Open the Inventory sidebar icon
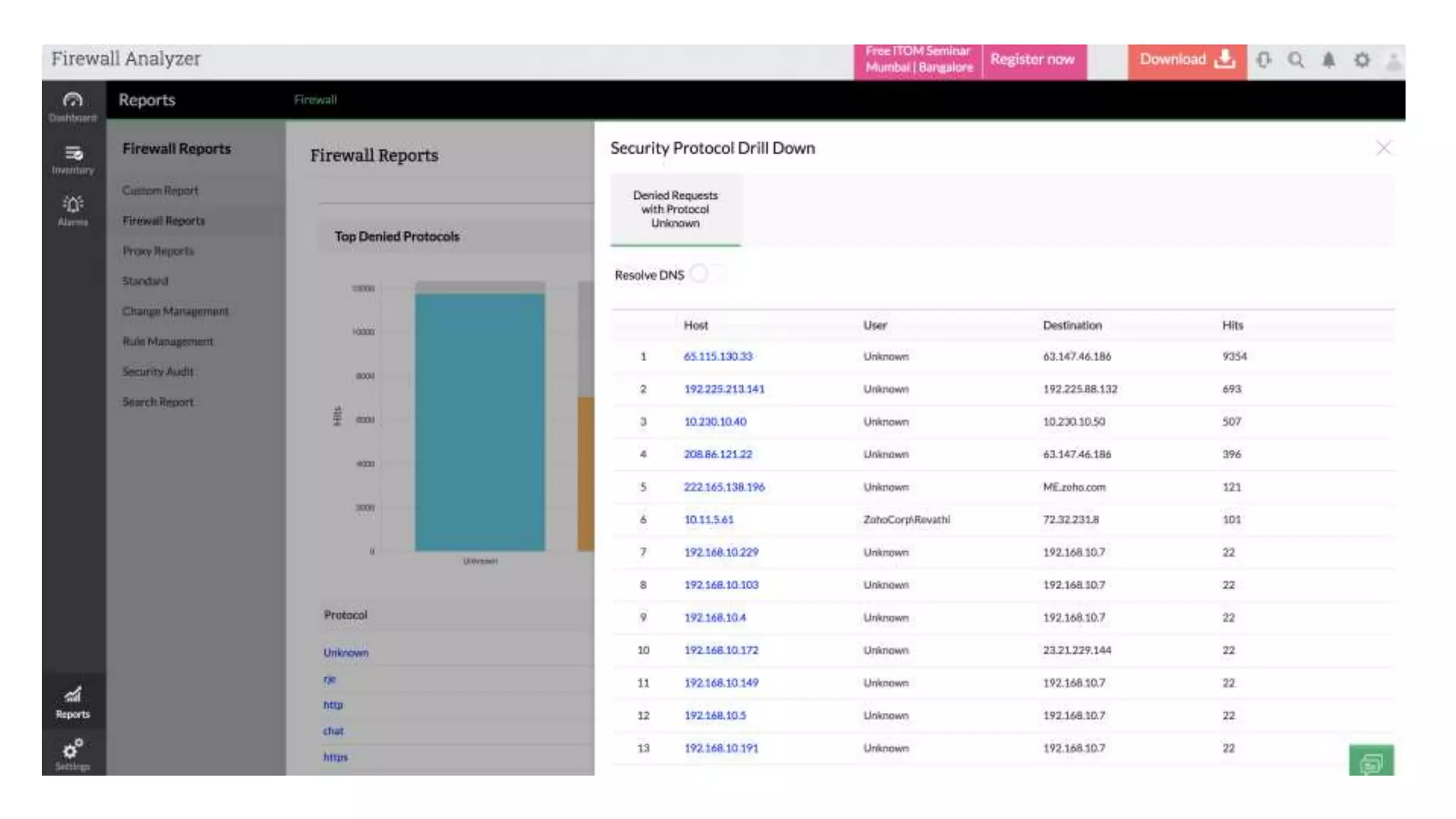Image resolution: width=1456 pixels, height=819 pixels. coord(73,159)
